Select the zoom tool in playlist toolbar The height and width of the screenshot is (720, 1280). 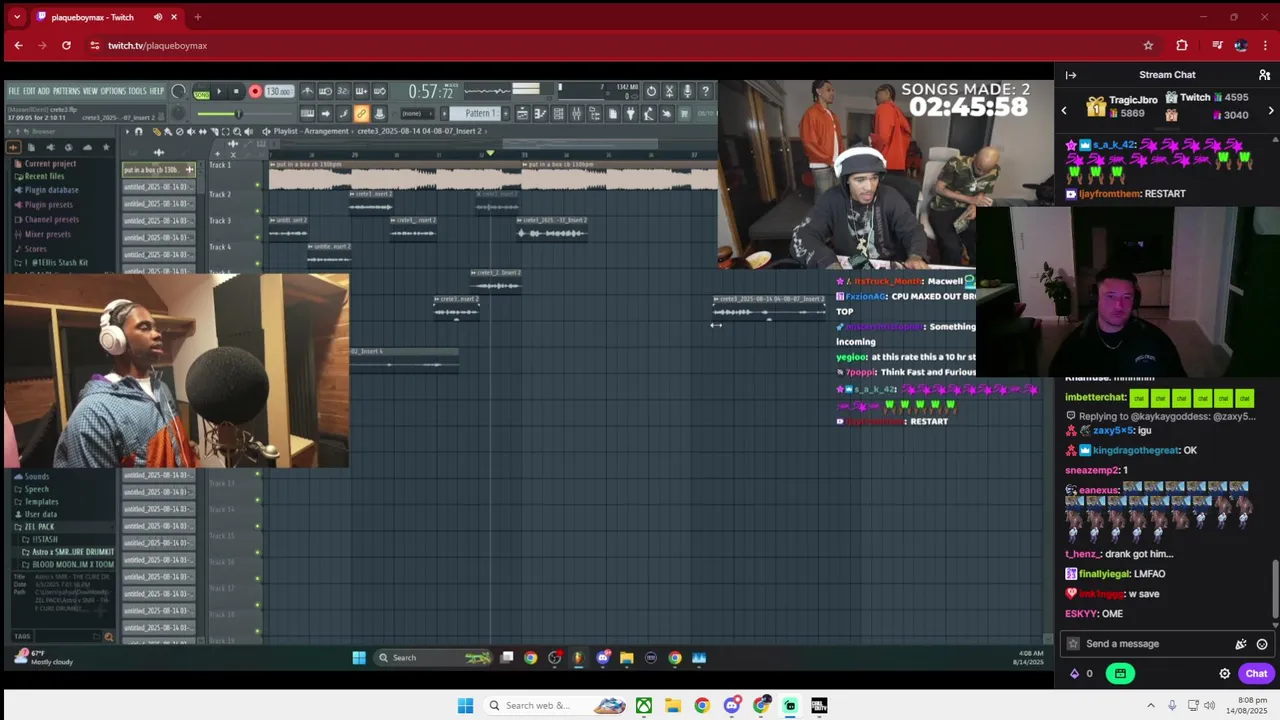tap(237, 132)
